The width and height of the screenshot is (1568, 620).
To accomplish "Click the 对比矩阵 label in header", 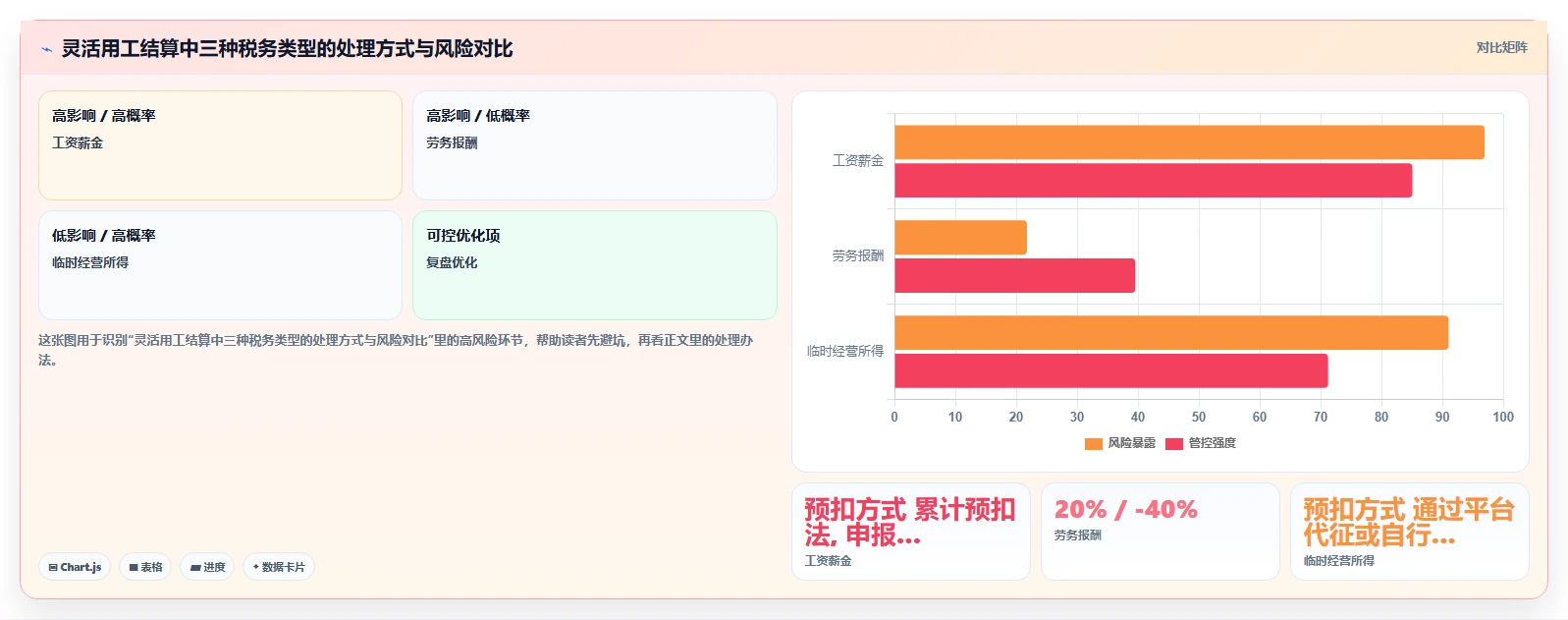I will 1501,47.
